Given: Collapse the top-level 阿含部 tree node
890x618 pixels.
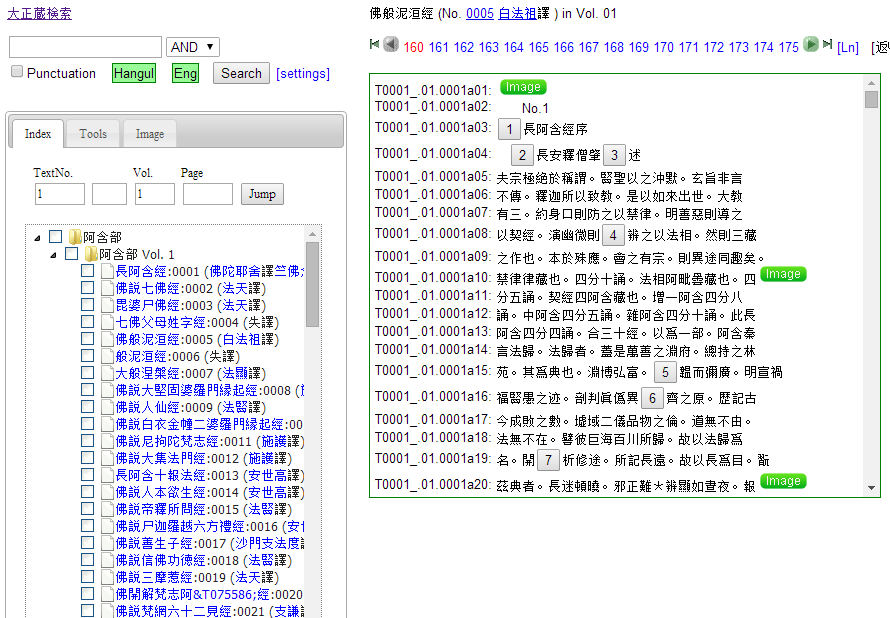Looking at the screenshot, I should click(x=37, y=238).
